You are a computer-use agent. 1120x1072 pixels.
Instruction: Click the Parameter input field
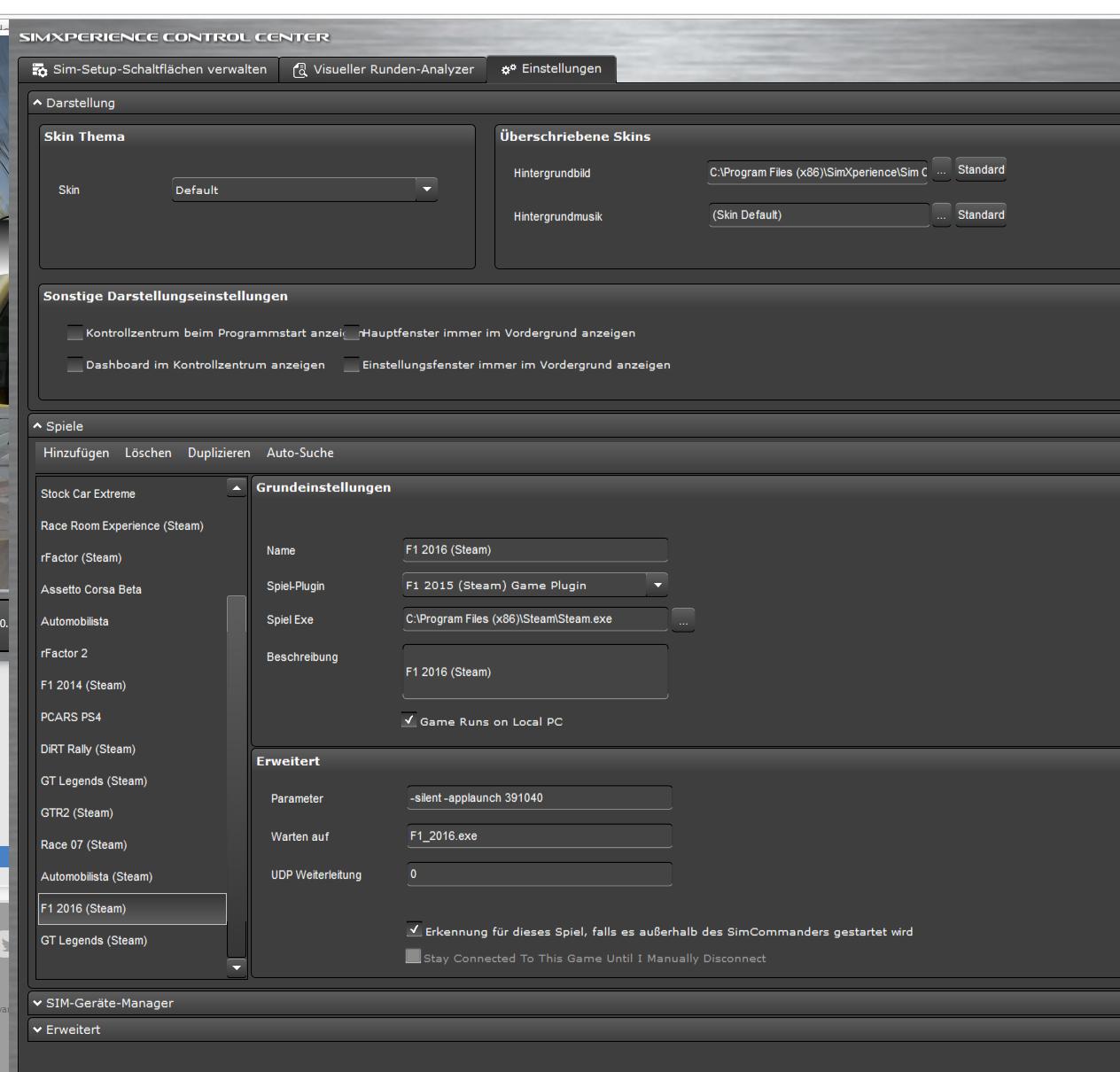pyautogui.click(x=540, y=798)
